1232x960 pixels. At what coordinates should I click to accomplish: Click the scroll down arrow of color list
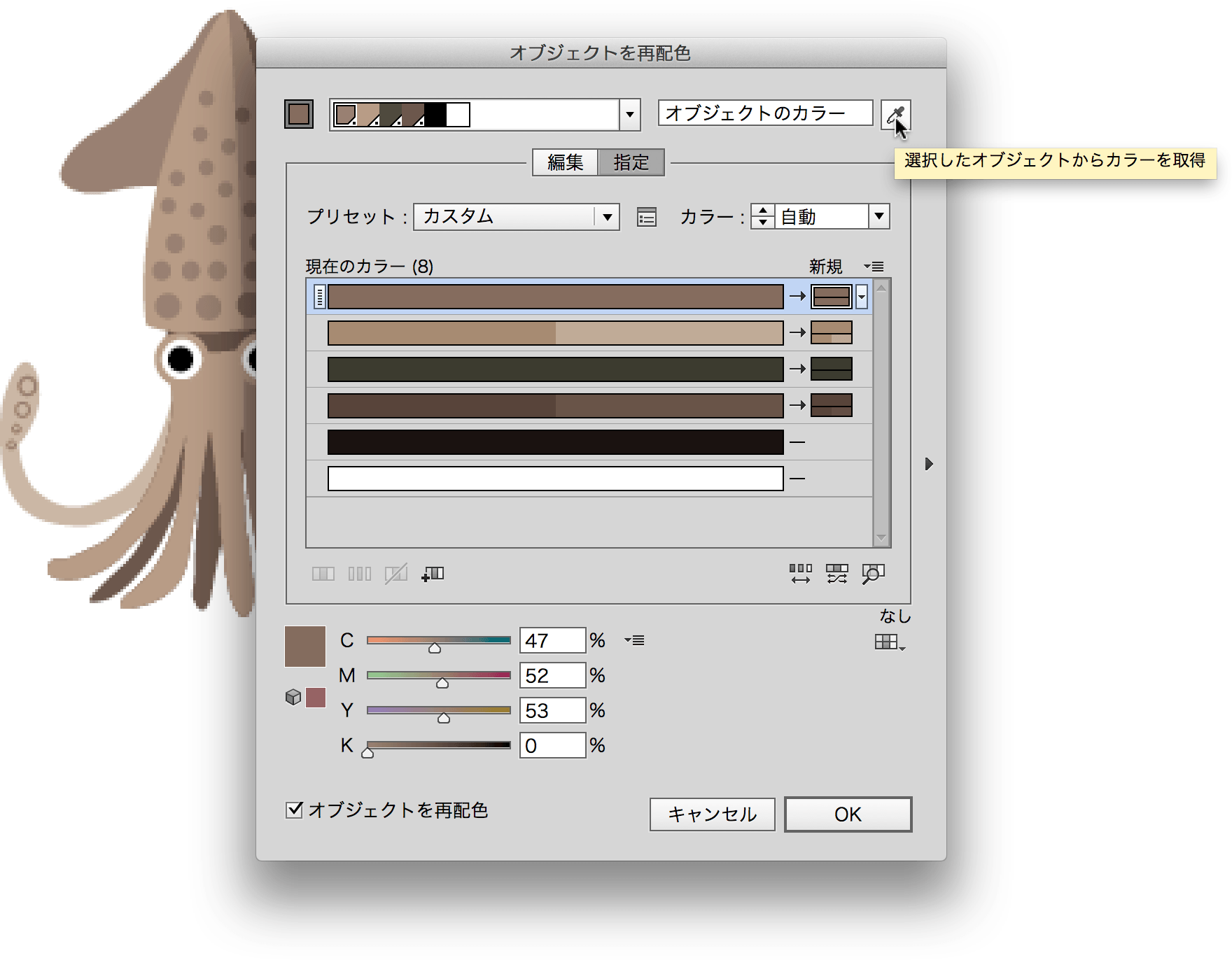point(882,538)
